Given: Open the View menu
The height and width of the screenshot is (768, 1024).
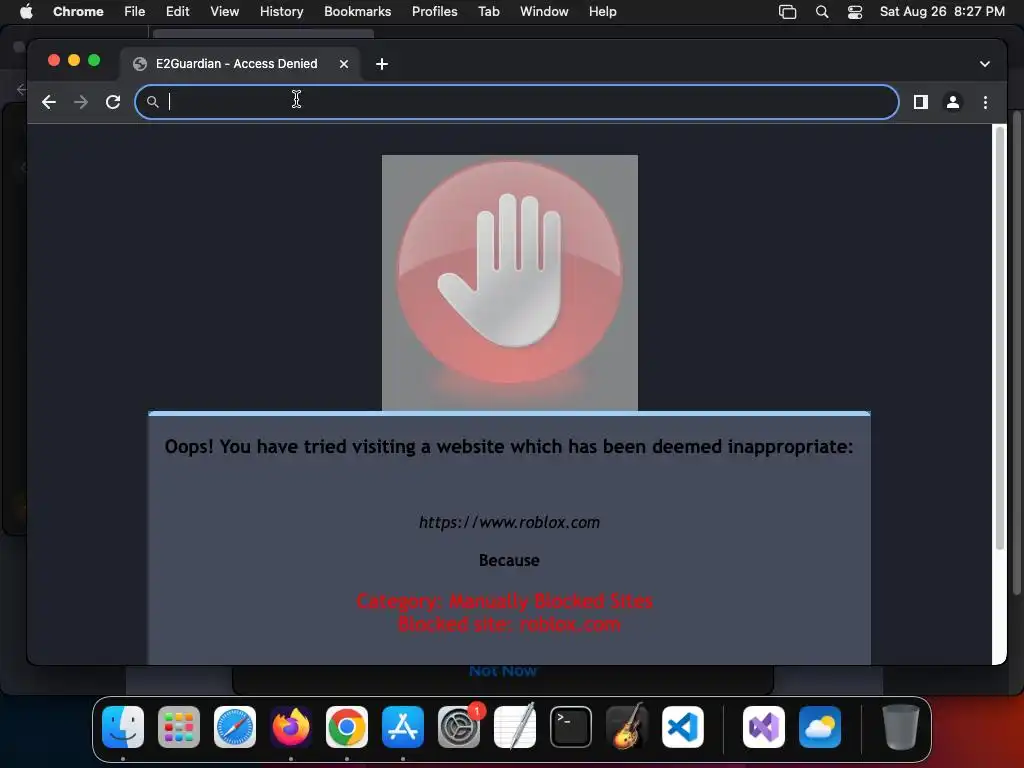Looking at the screenshot, I should point(224,12).
